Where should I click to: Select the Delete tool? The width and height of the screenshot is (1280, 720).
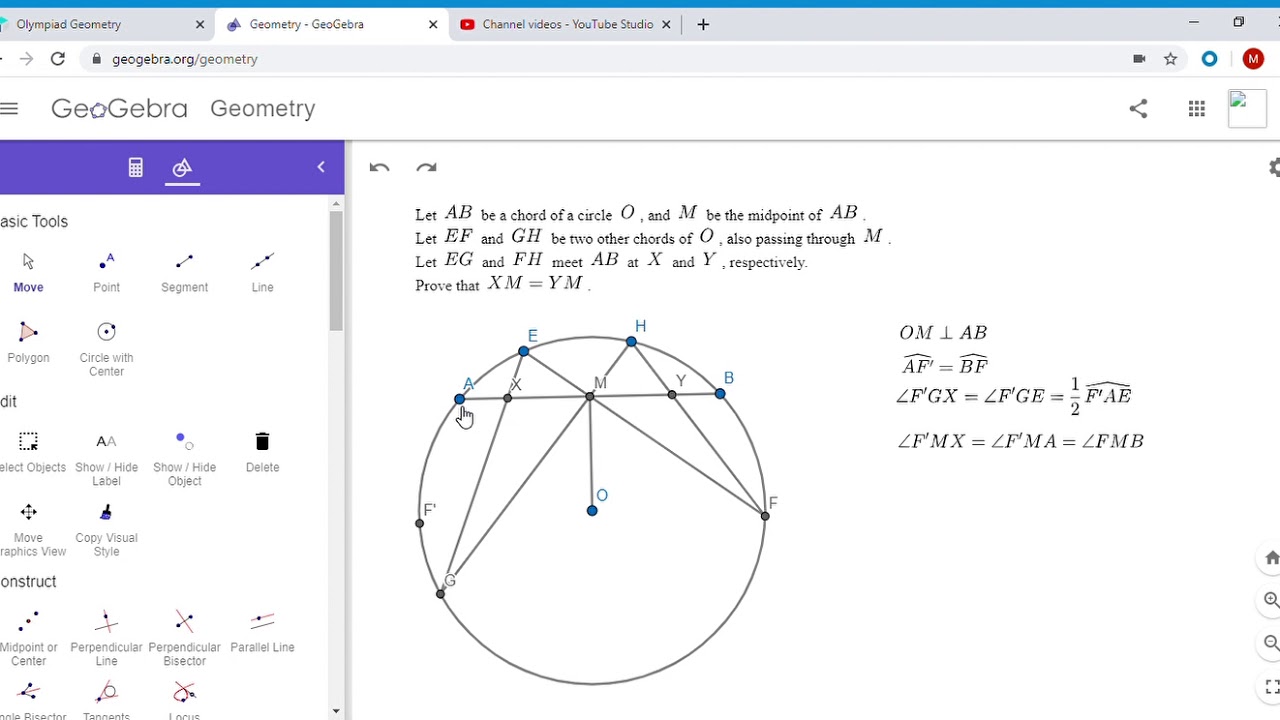262,451
